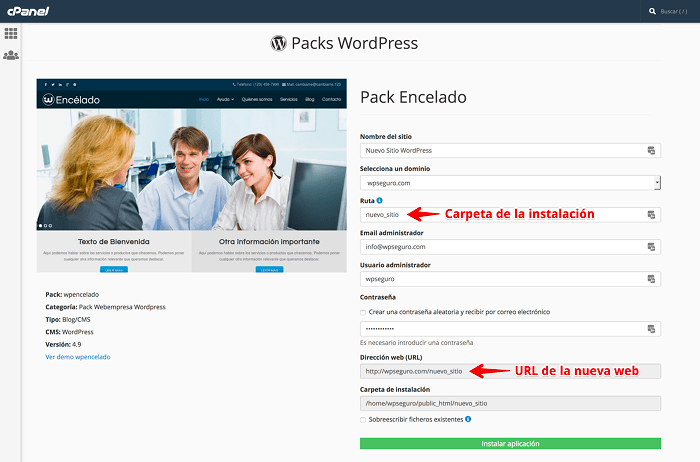Click 'Categoría: Pack Webempresa Wordpress' text
Viewport: 700px width, 462px height.
coord(105,307)
